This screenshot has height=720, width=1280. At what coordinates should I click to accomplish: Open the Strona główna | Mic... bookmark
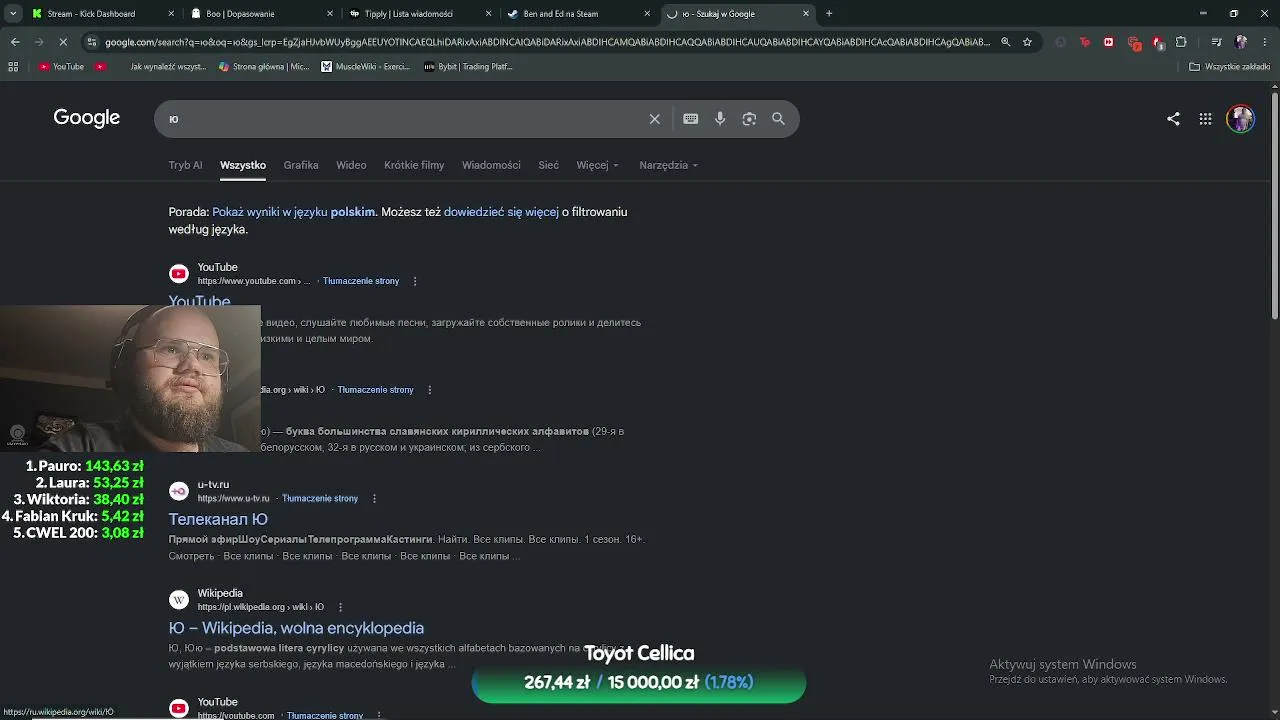[x=264, y=67]
